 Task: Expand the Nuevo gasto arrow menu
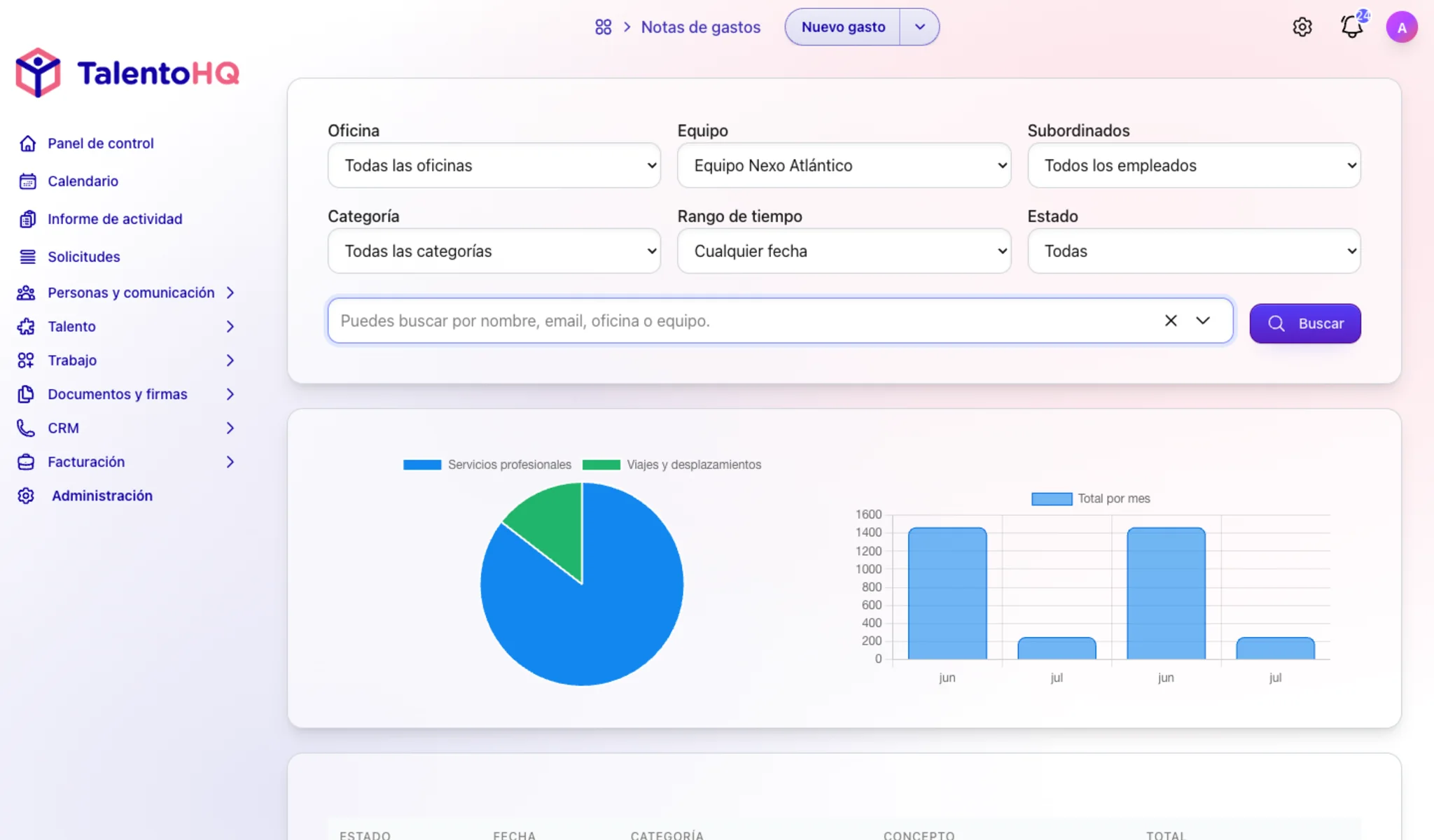point(920,27)
